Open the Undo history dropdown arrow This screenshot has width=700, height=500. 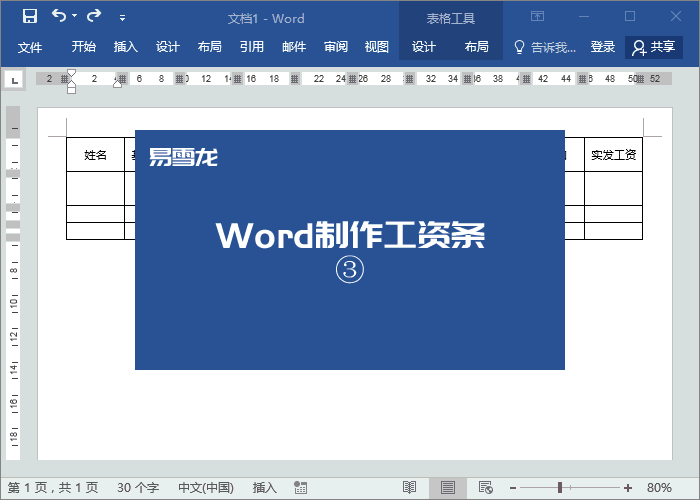click(74, 16)
